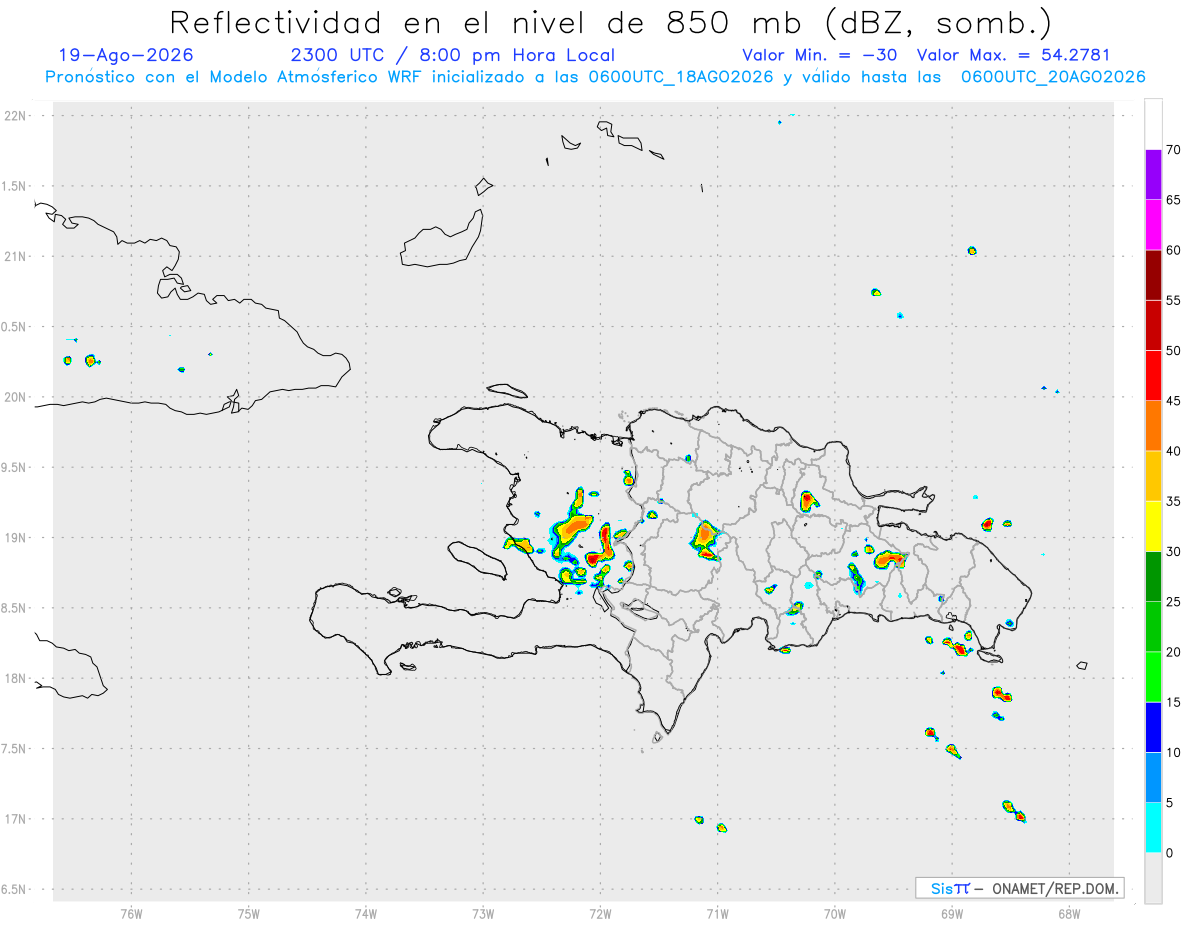Click the '74W' longitude label
This screenshot has height=927, width=1200.
point(365,914)
